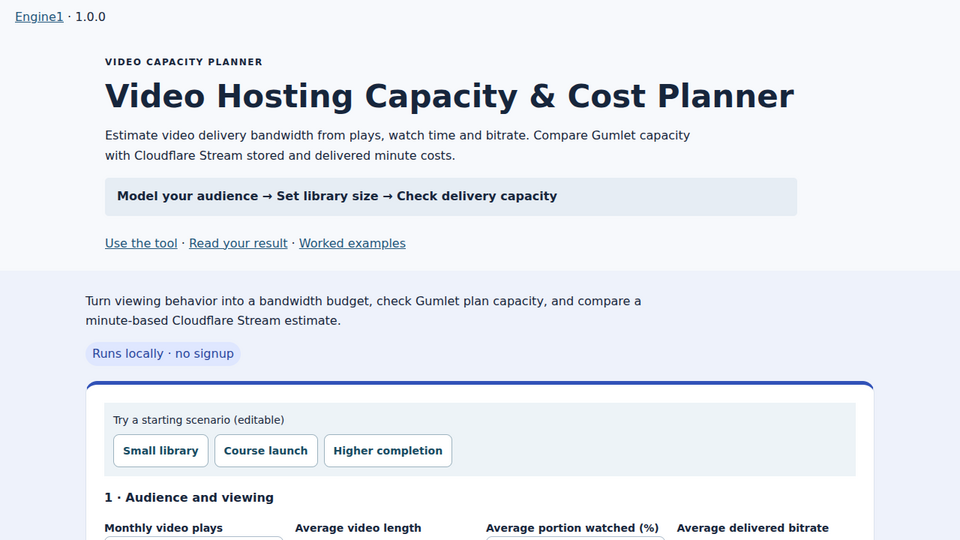Load the 'Small library' scenario
Screen dimensions: 960x540
pos(160,451)
